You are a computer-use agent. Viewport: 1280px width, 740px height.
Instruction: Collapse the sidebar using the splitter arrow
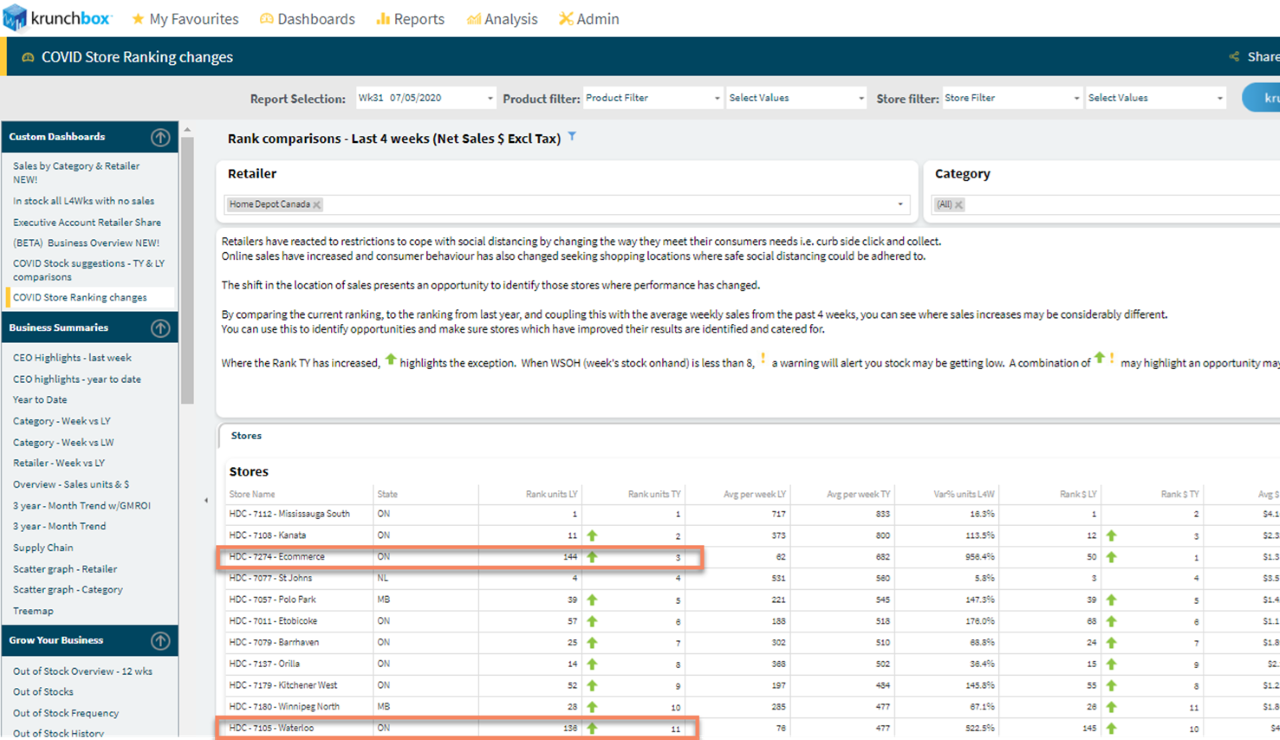tap(206, 500)
